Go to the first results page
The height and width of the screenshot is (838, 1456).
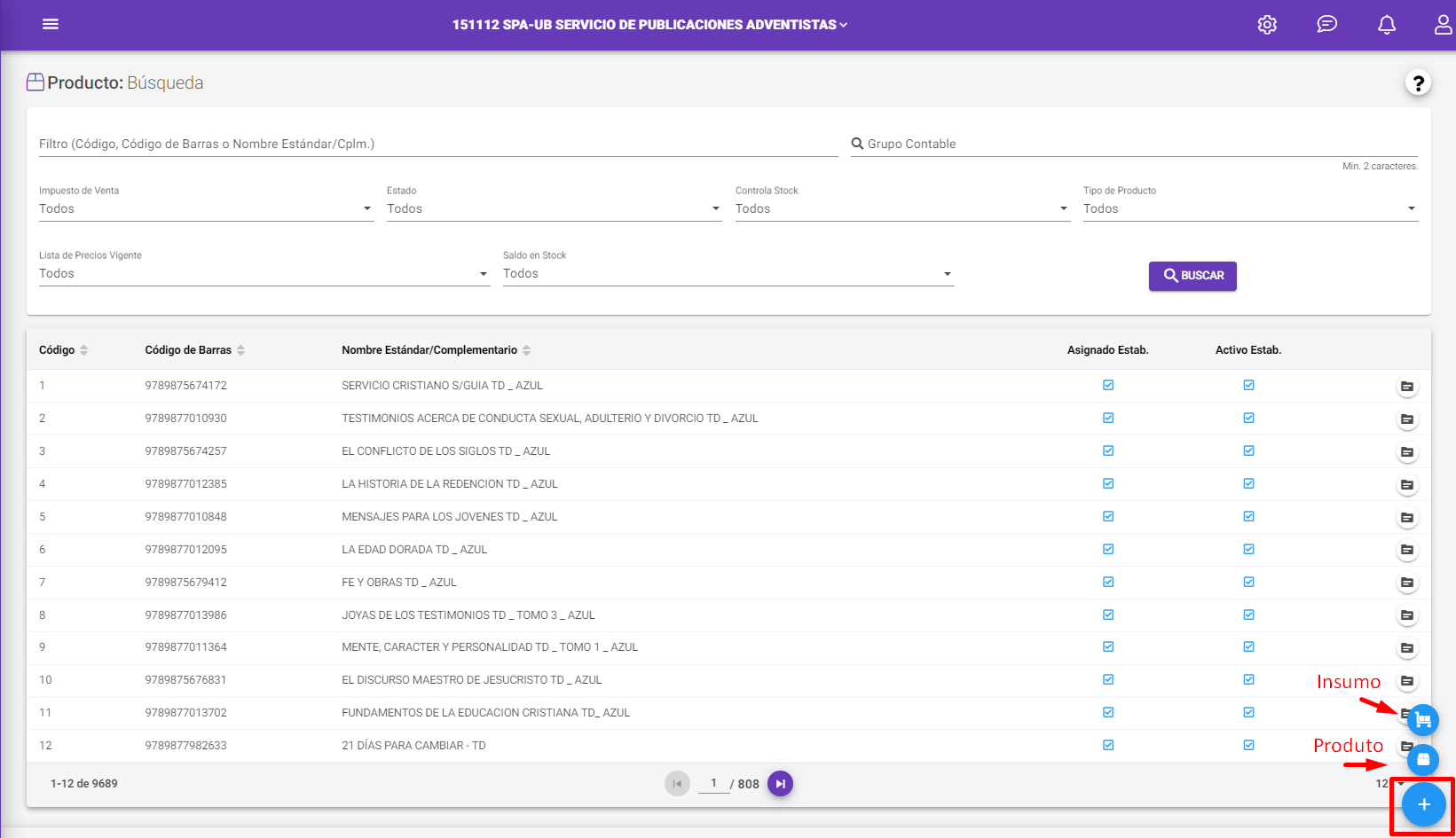point(677,784)
